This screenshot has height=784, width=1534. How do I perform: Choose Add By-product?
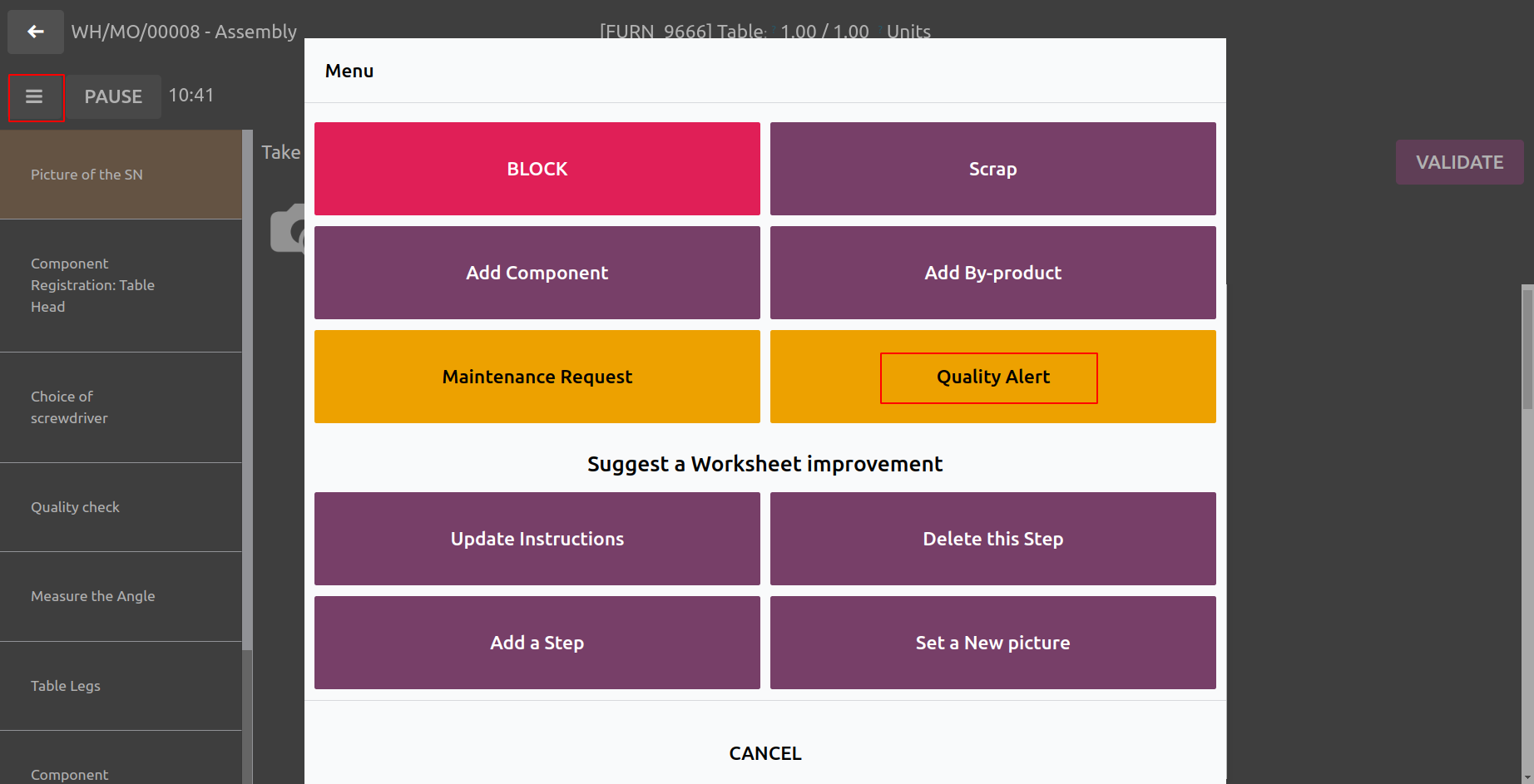coord(993,273)
